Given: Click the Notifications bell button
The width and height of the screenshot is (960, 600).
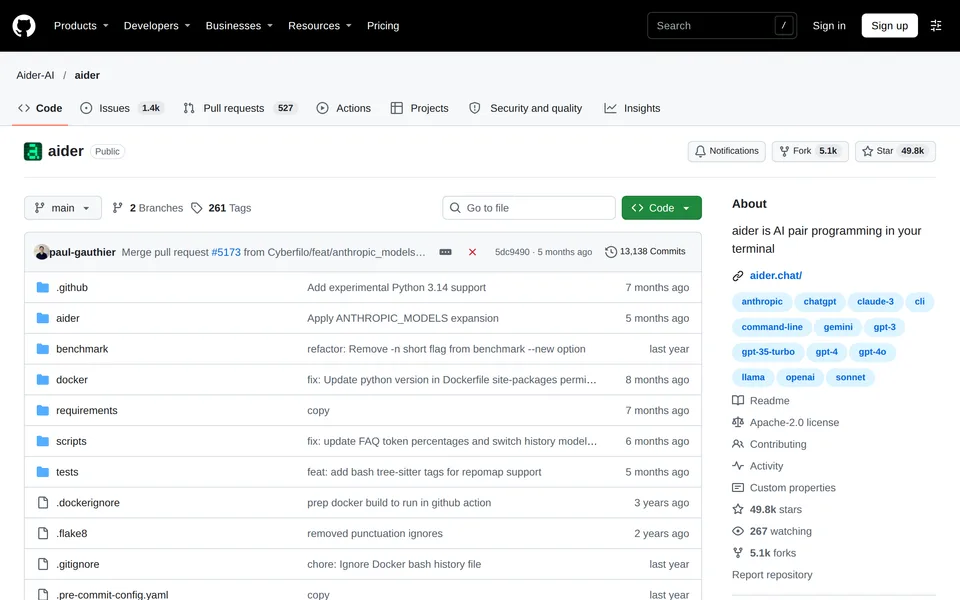Looking at the screenshot, I should (726, 151).
